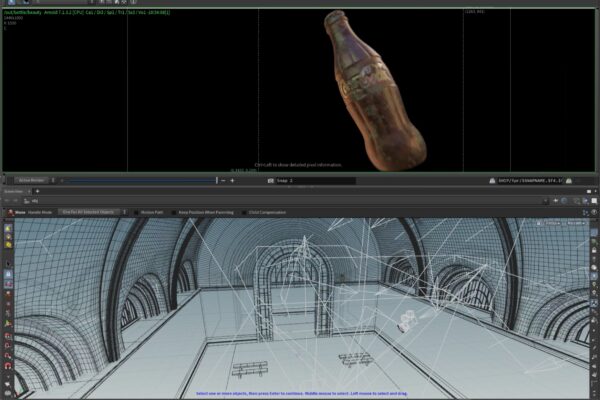Click the render progress slider bar

tap(140, 180)
